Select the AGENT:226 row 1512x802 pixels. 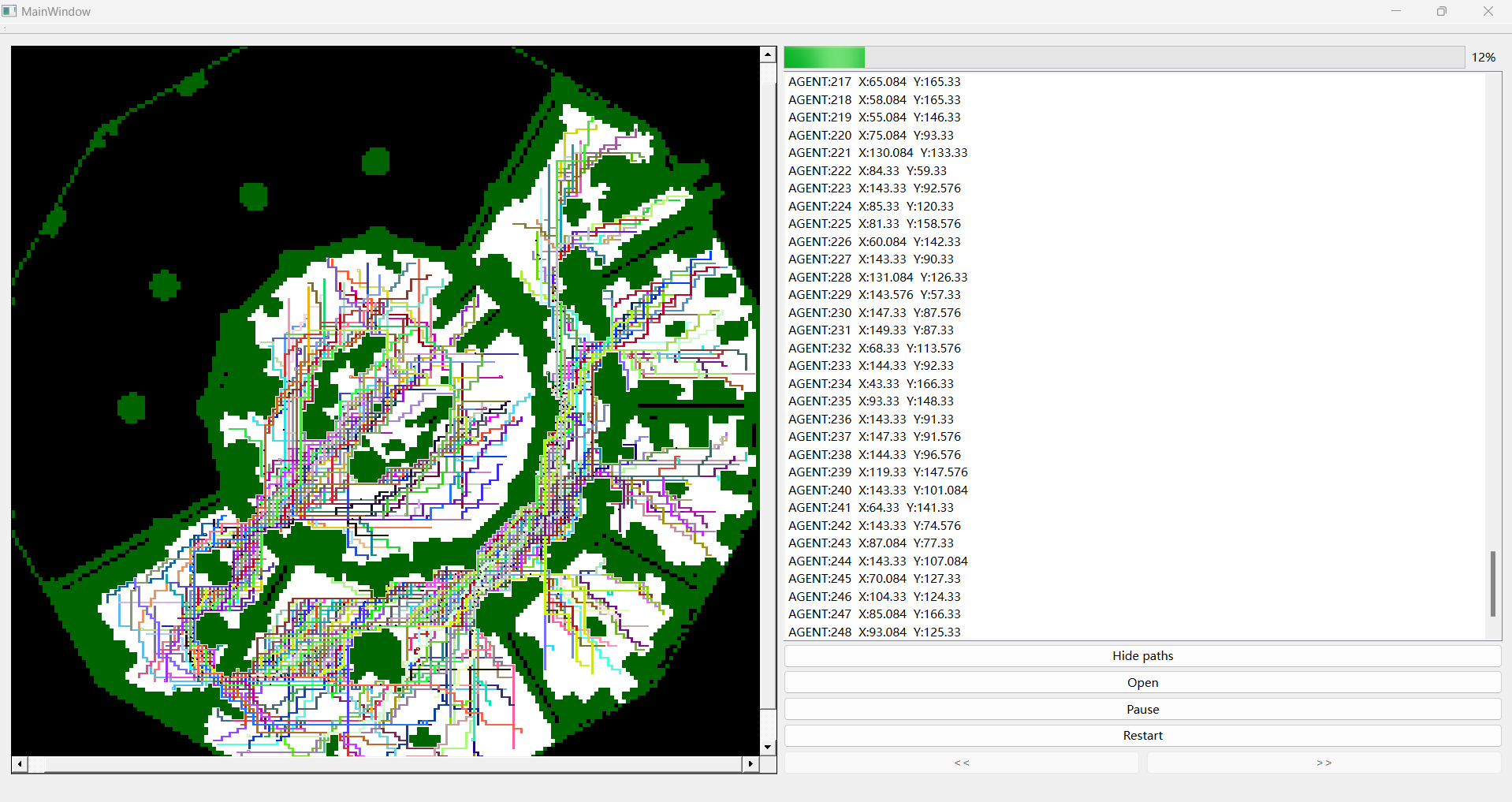[1135, 241]
